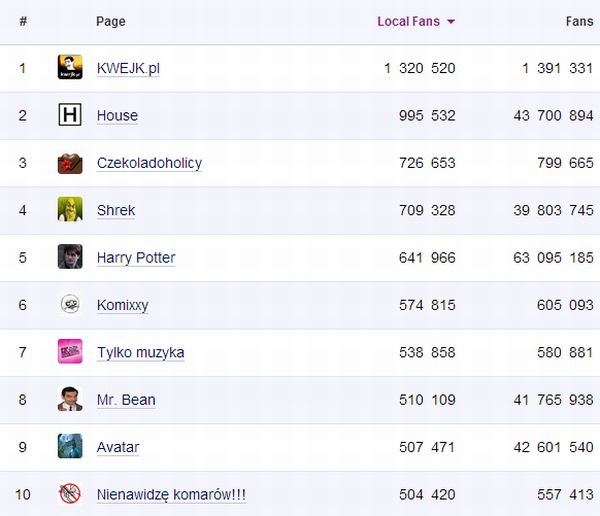Viewport: 600px width, 516px height.
Task: Sort table by Local Fans header
Action: (408, 21)
